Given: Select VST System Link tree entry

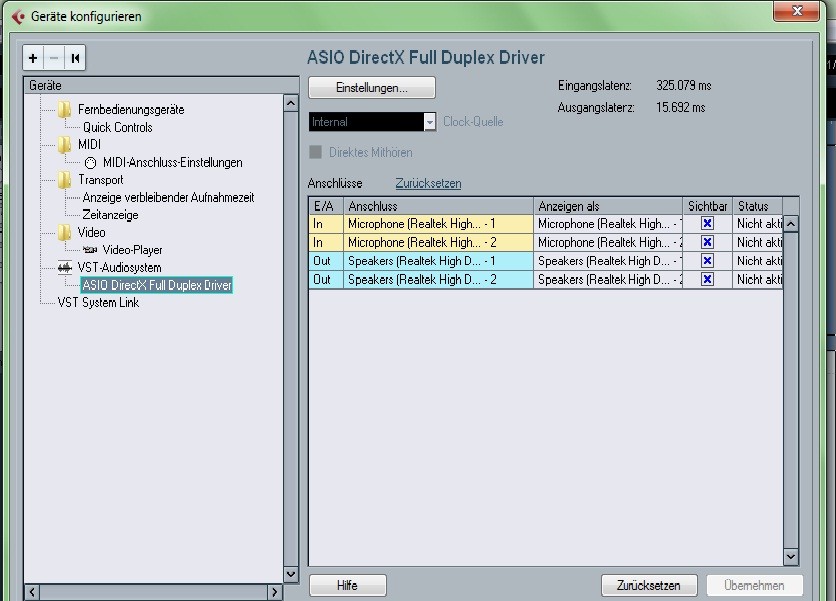Looking at the screenshot, I should coord(98,302).
